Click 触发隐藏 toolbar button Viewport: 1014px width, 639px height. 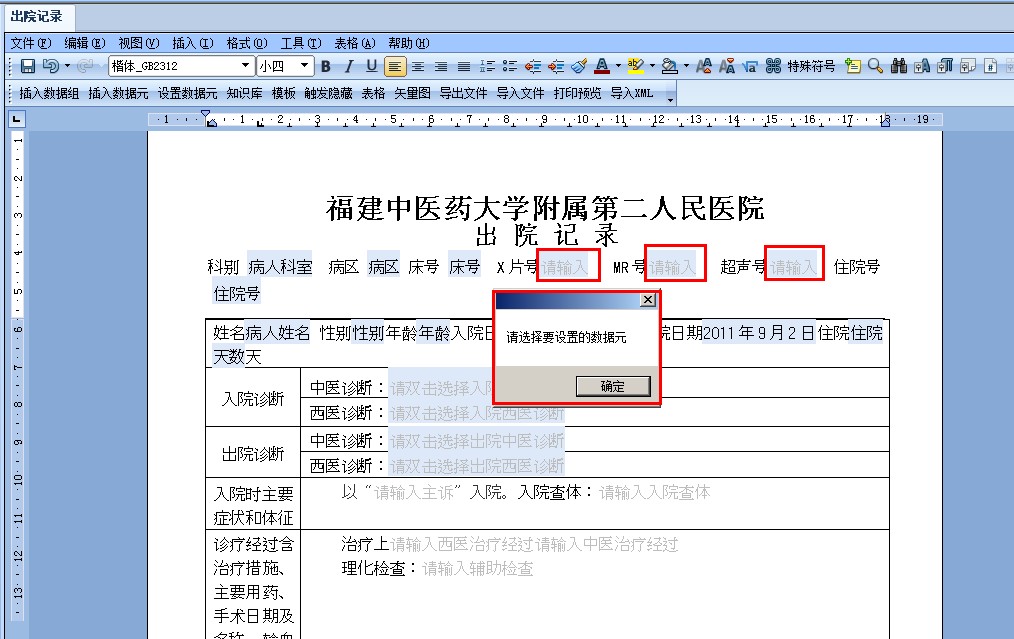329,94
